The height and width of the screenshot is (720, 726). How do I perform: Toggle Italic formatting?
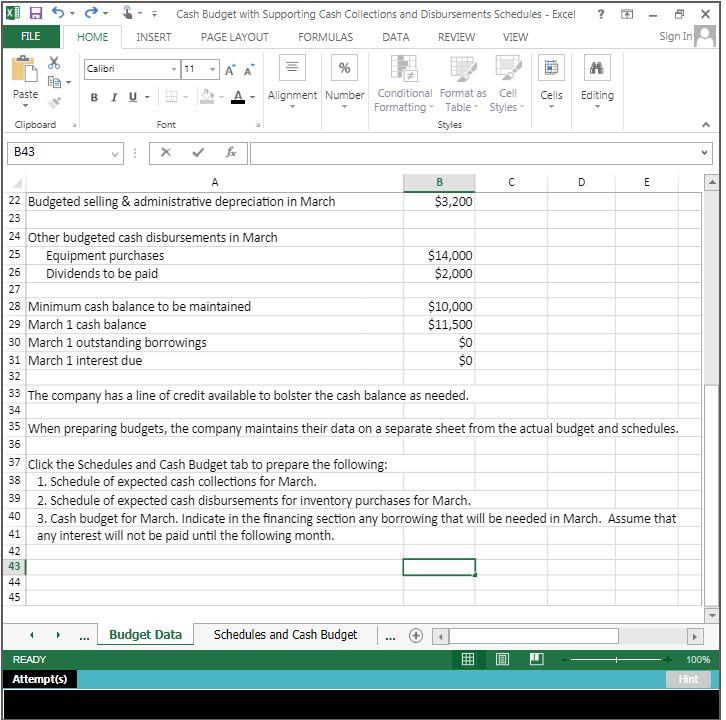(x=114, y=97)
